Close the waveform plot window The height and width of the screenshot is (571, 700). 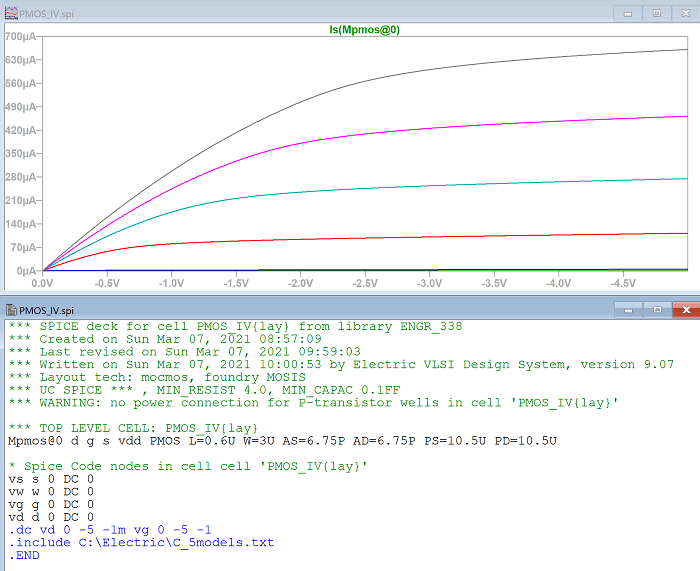tap(683, 12)
